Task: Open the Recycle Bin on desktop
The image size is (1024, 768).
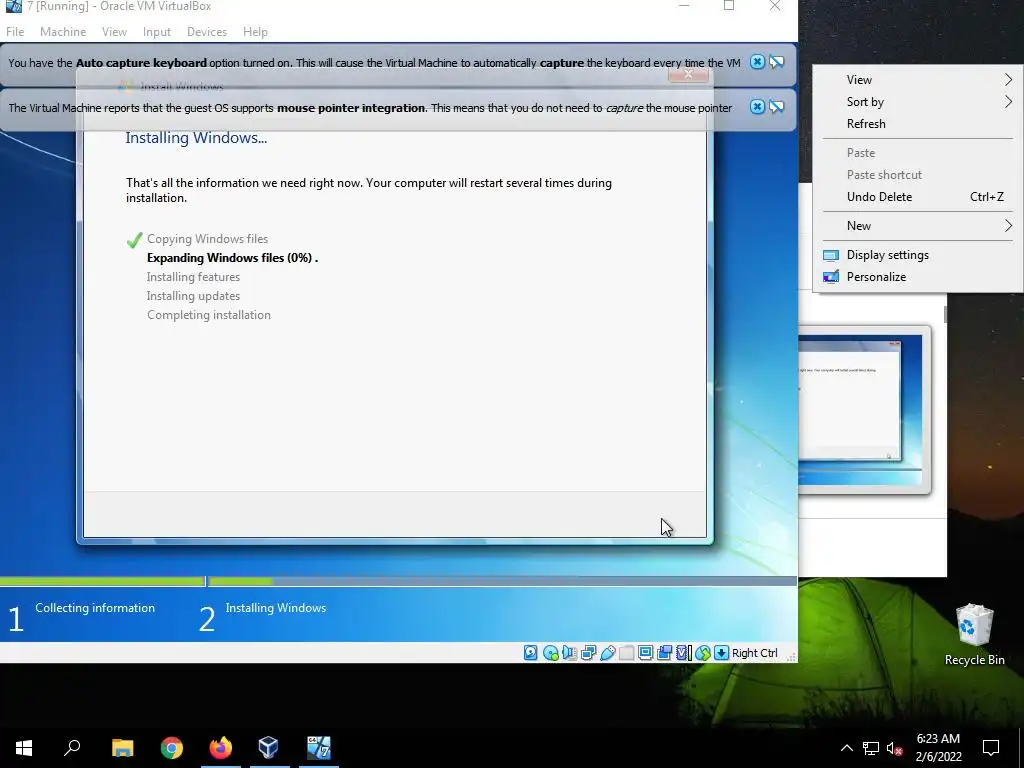Action: point(974,634)
